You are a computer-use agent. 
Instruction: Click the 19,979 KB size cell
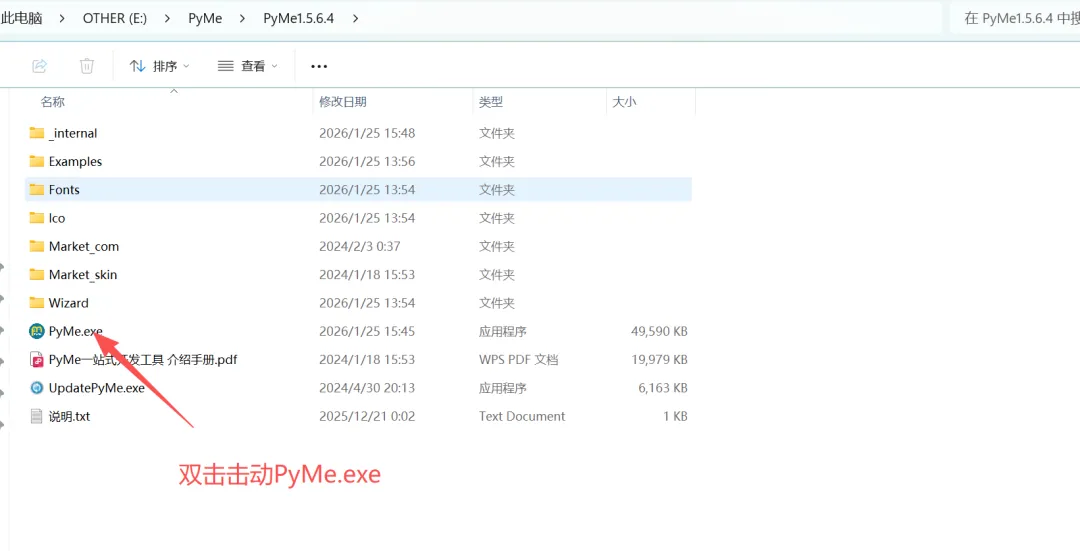[659, 360]
